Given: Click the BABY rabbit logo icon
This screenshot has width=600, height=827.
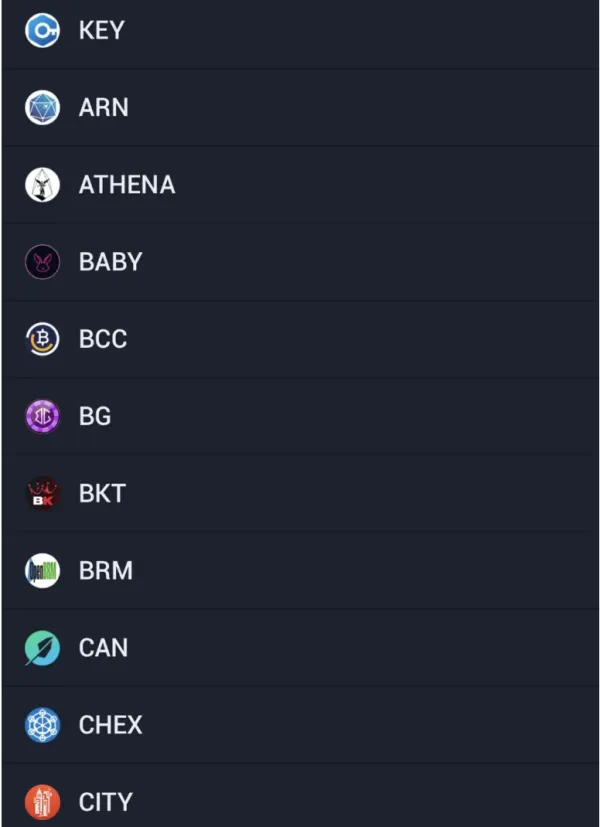Looking at the screenshot, I should (x=42, y=262).
